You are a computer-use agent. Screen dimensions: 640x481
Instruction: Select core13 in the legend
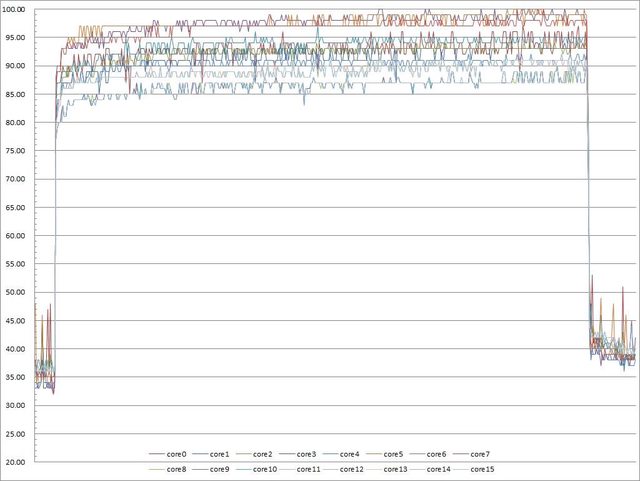coord(395,469)
